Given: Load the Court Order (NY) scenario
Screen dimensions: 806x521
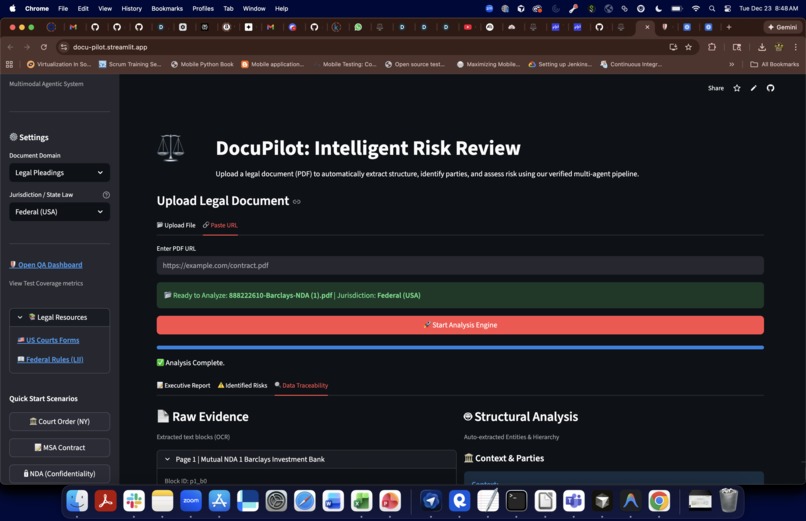Looking at the screenshot, I should [60, 421].
